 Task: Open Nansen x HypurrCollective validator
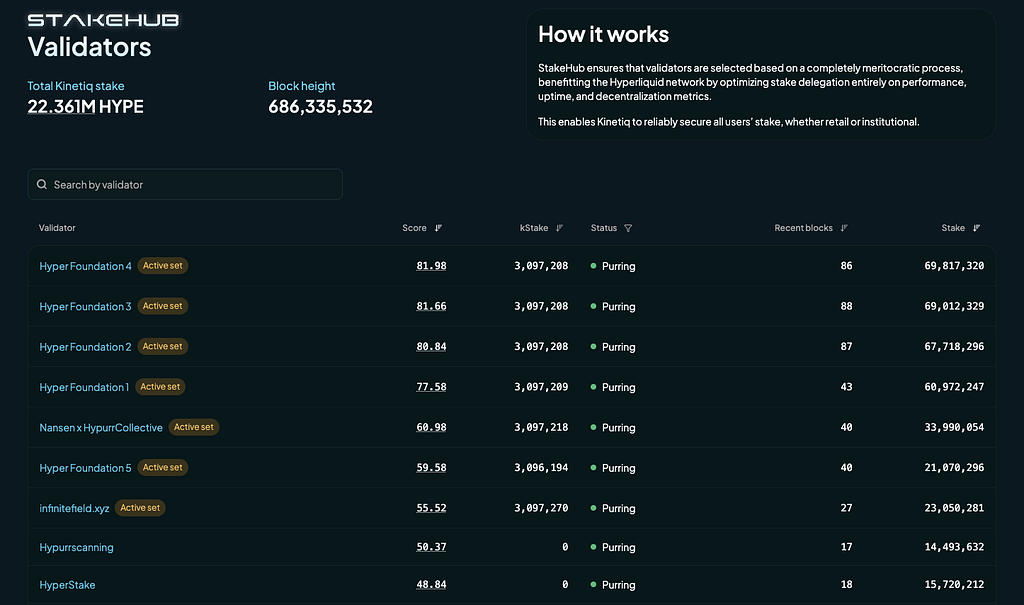[x=100, y=428]
